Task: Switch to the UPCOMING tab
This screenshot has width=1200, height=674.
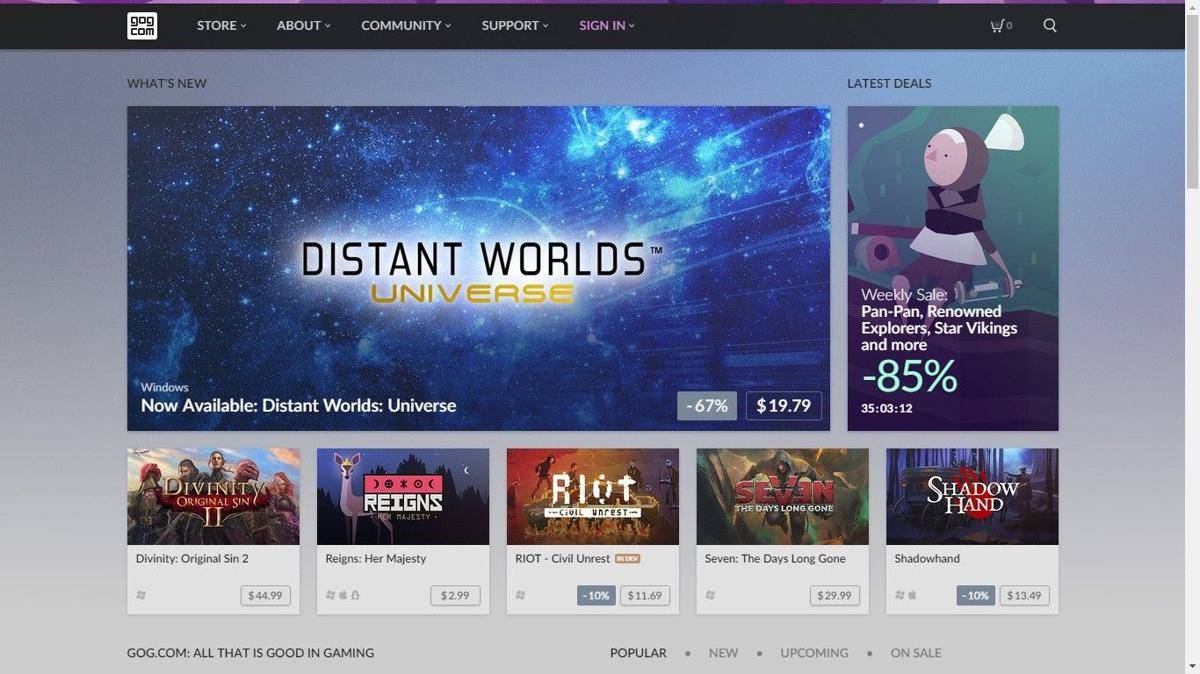Action: pyautogui.click(x=814, y=653)
